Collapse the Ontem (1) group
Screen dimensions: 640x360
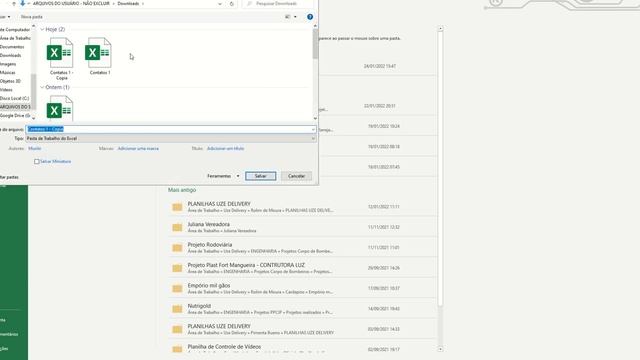pos(42,87)
